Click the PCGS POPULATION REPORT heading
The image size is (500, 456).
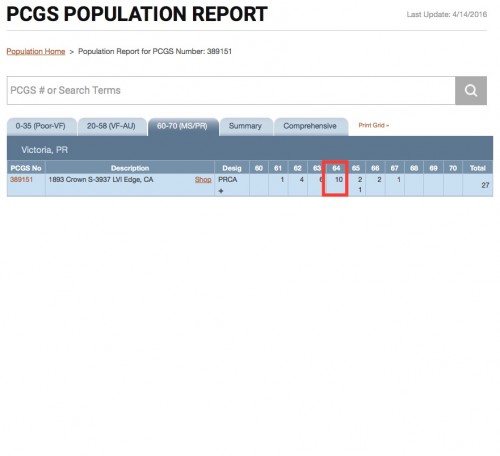(137, 14)
